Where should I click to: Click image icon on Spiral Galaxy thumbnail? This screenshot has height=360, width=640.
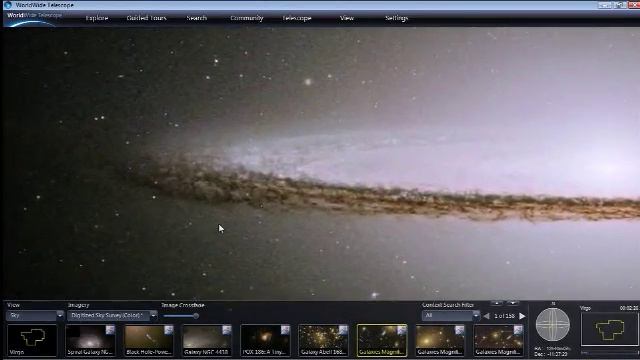tap(110, 330)
